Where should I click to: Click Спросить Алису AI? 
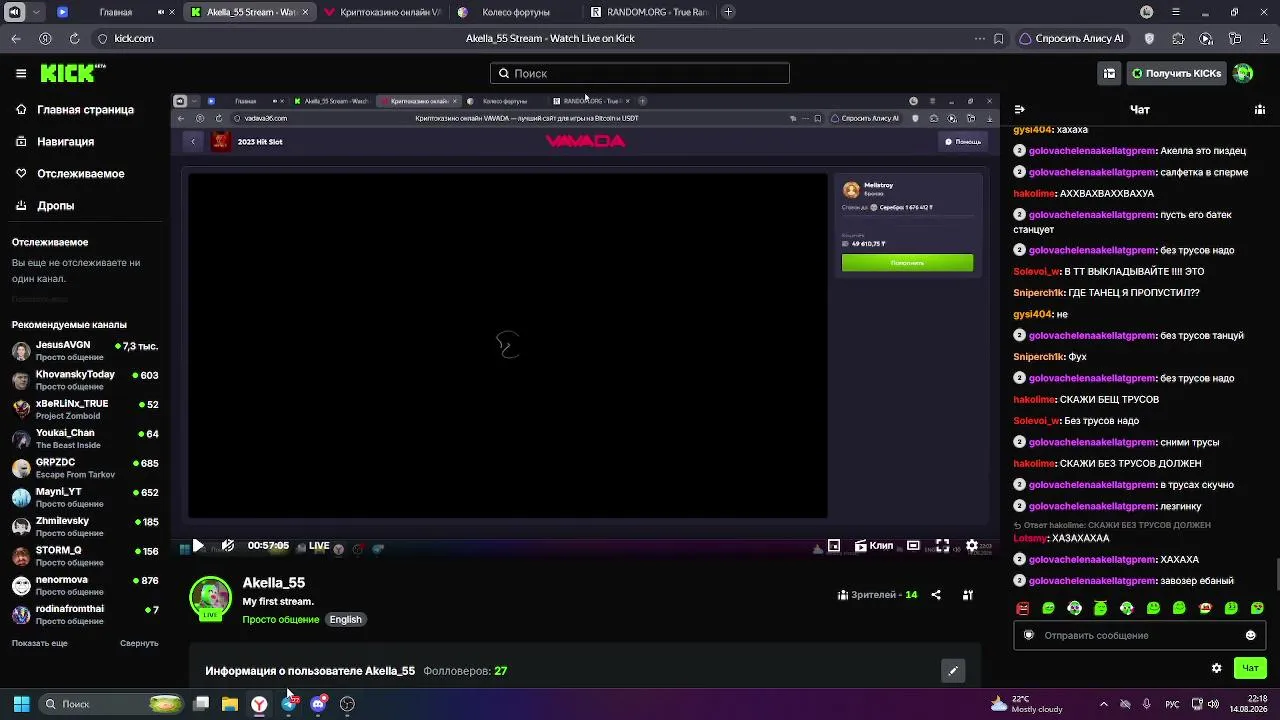[1071, 39]
